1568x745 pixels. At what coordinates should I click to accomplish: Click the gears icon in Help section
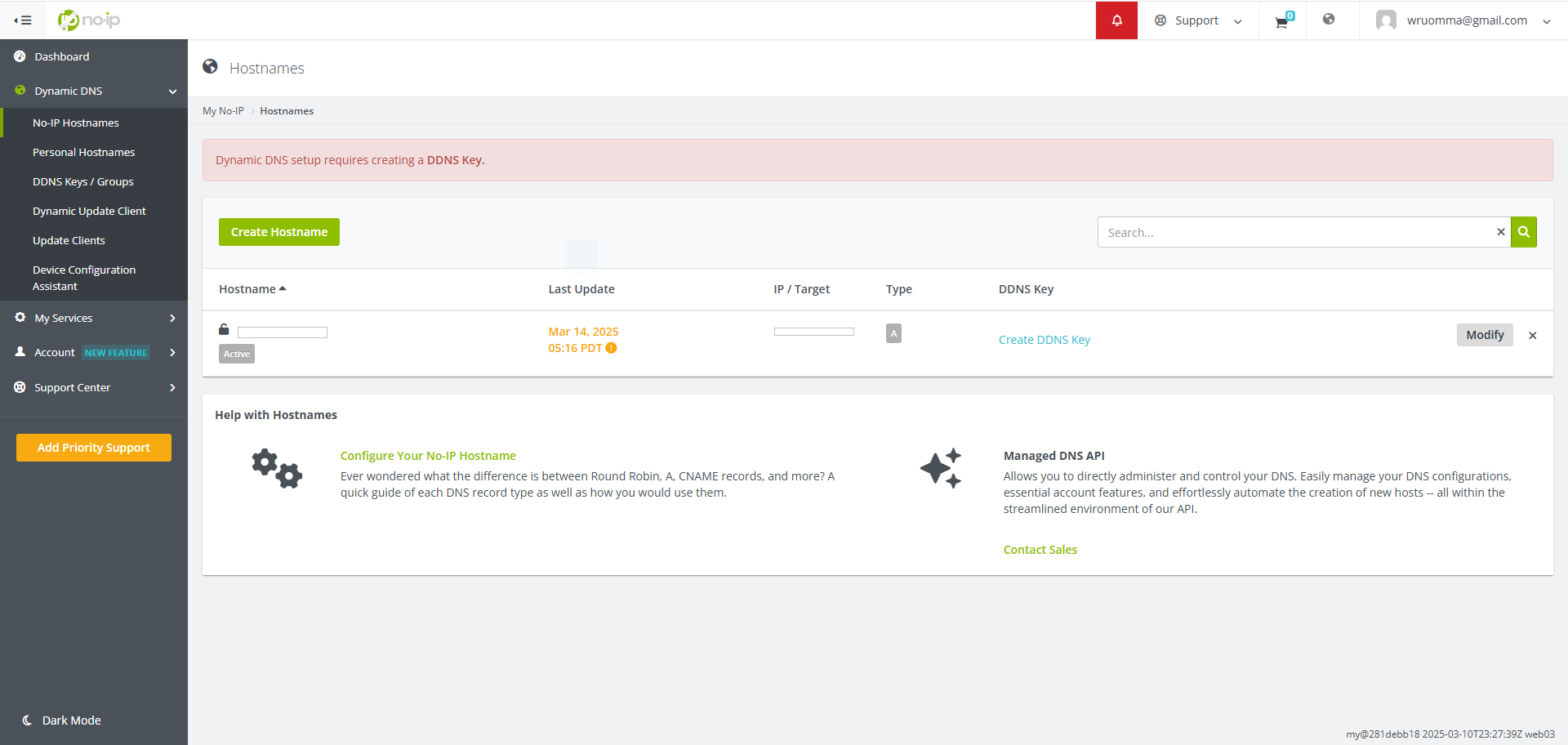point(277,469)
